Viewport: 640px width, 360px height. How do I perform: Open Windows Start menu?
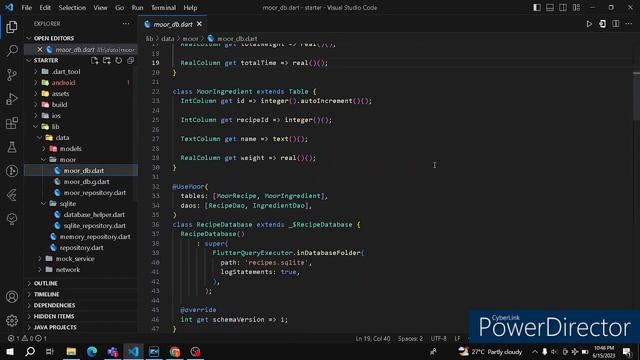coord(9,351)
